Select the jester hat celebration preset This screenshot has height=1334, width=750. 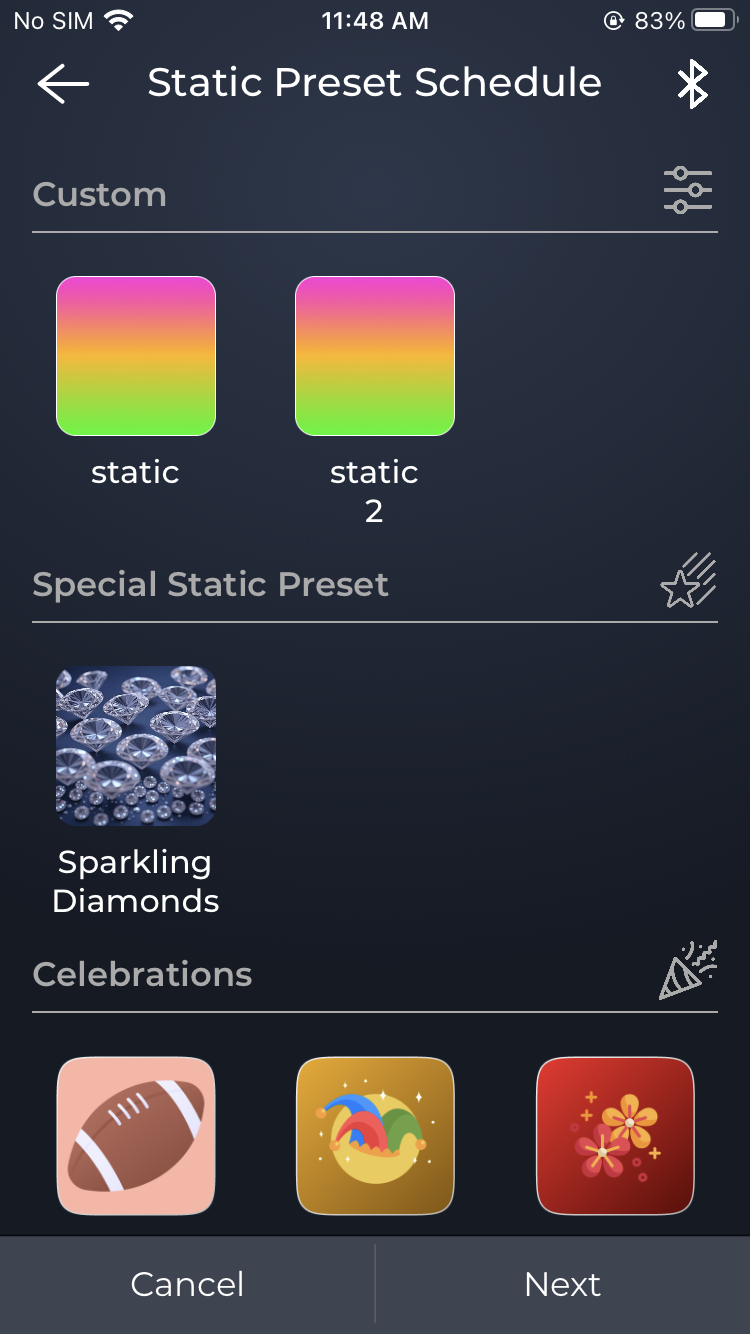(375, 1135)
